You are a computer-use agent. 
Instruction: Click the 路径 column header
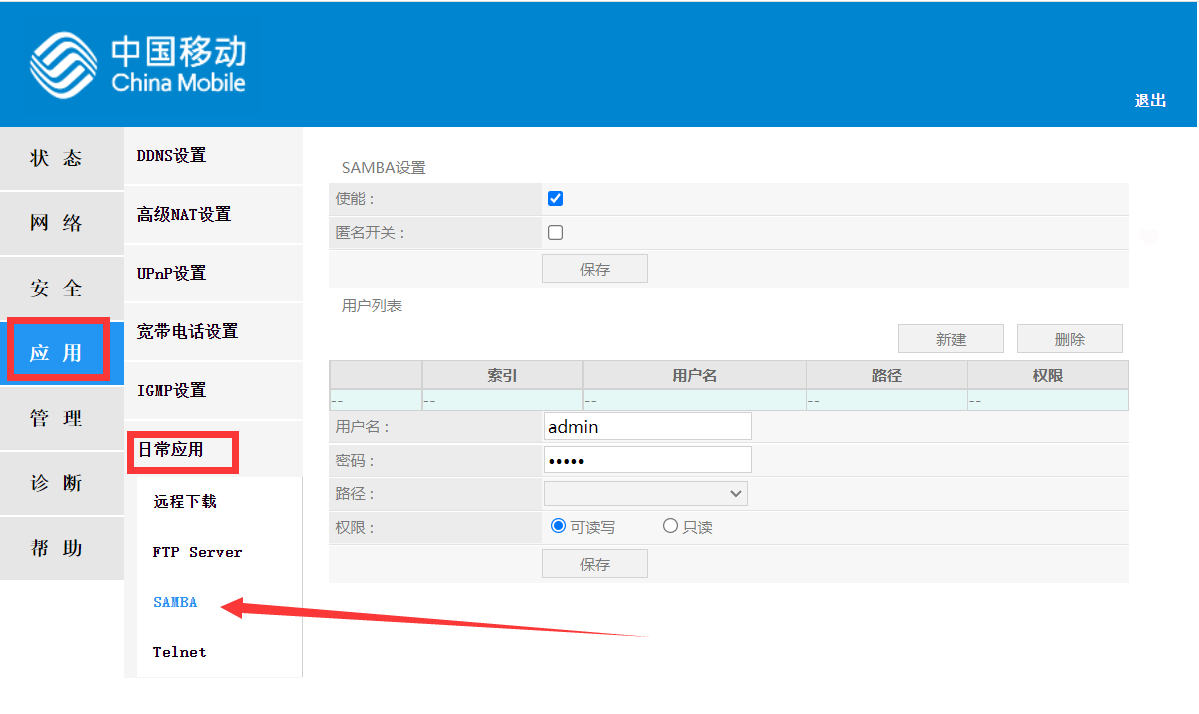pos(887,375)
